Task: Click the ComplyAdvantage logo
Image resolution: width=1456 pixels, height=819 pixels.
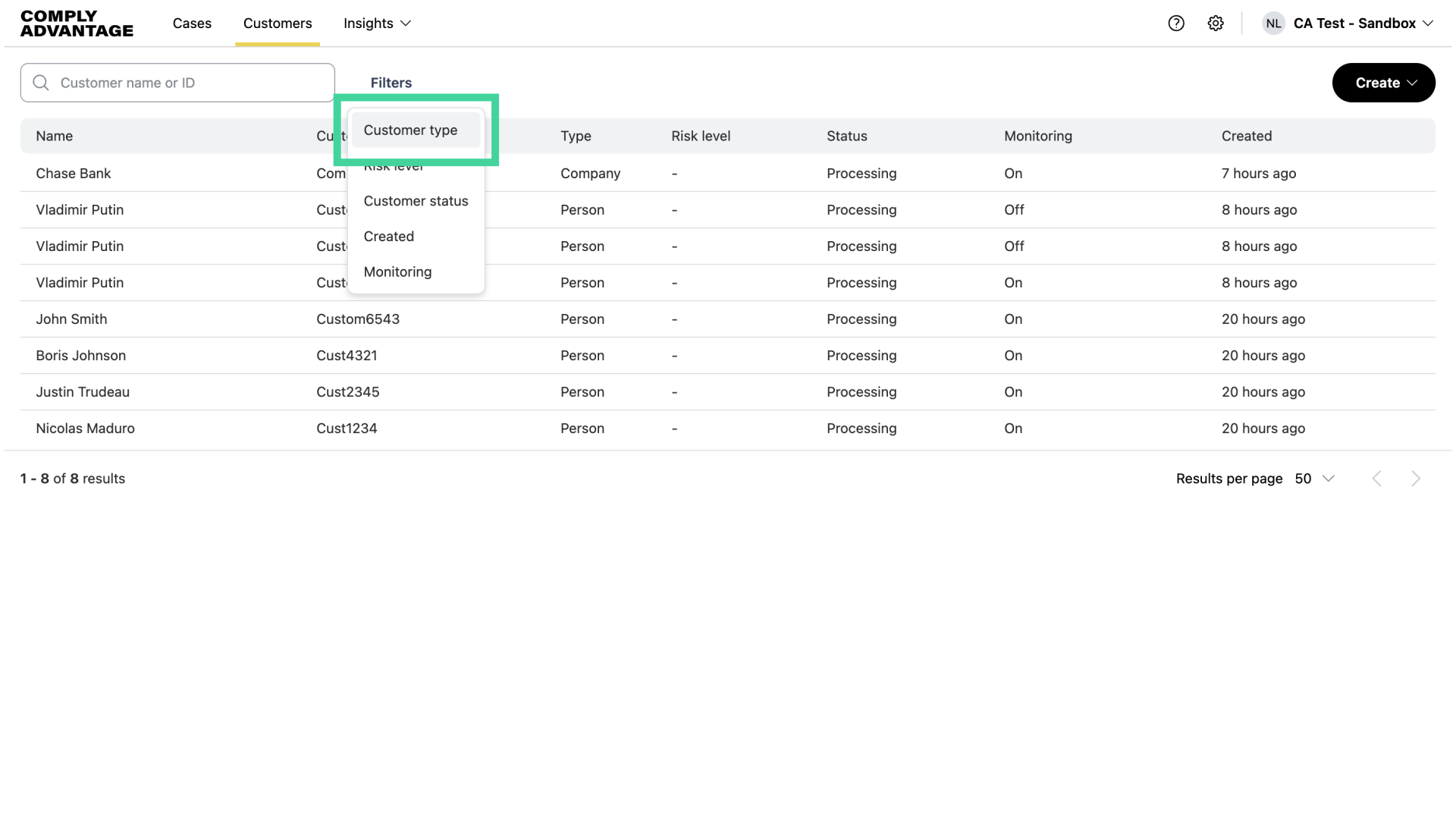Action: pyautogui.click(x=76, y=24)
